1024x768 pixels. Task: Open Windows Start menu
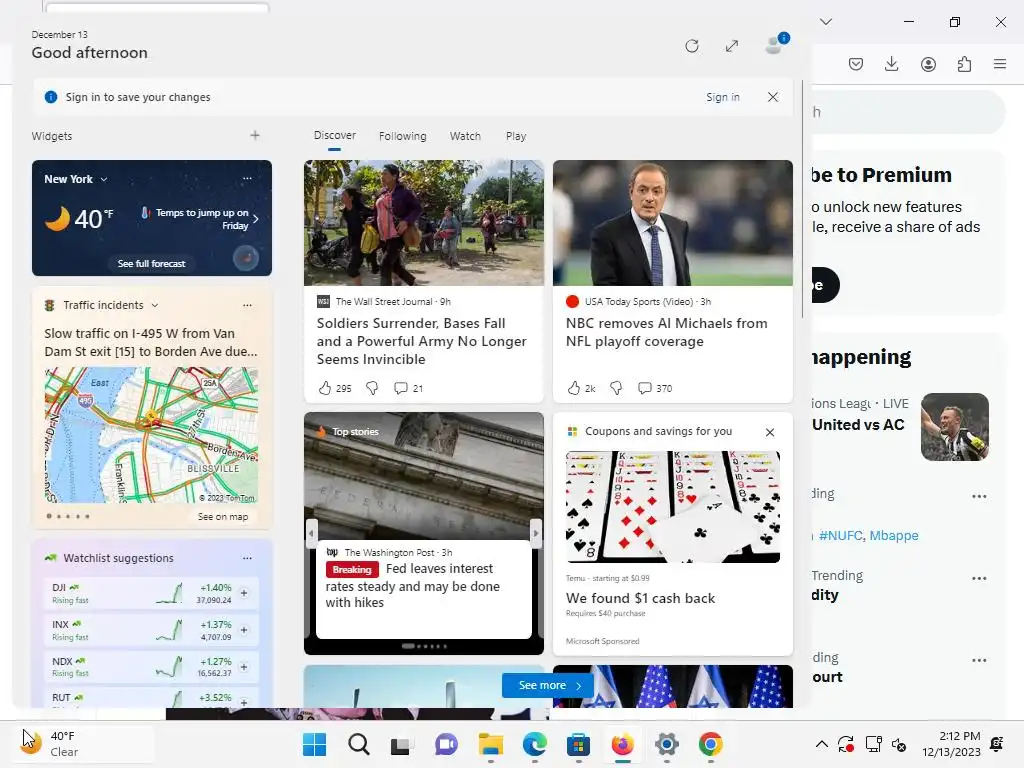pos(314,744)
